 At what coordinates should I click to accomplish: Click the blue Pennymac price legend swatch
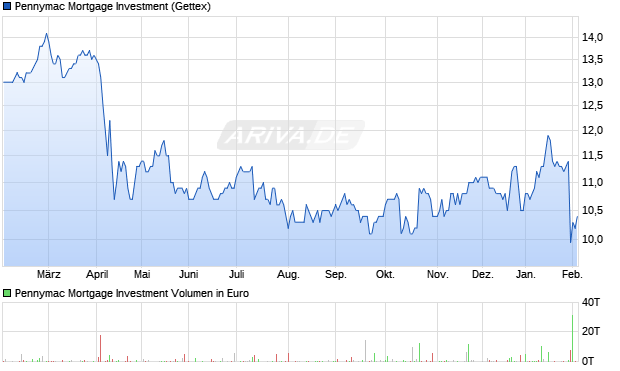click(7, 6)
